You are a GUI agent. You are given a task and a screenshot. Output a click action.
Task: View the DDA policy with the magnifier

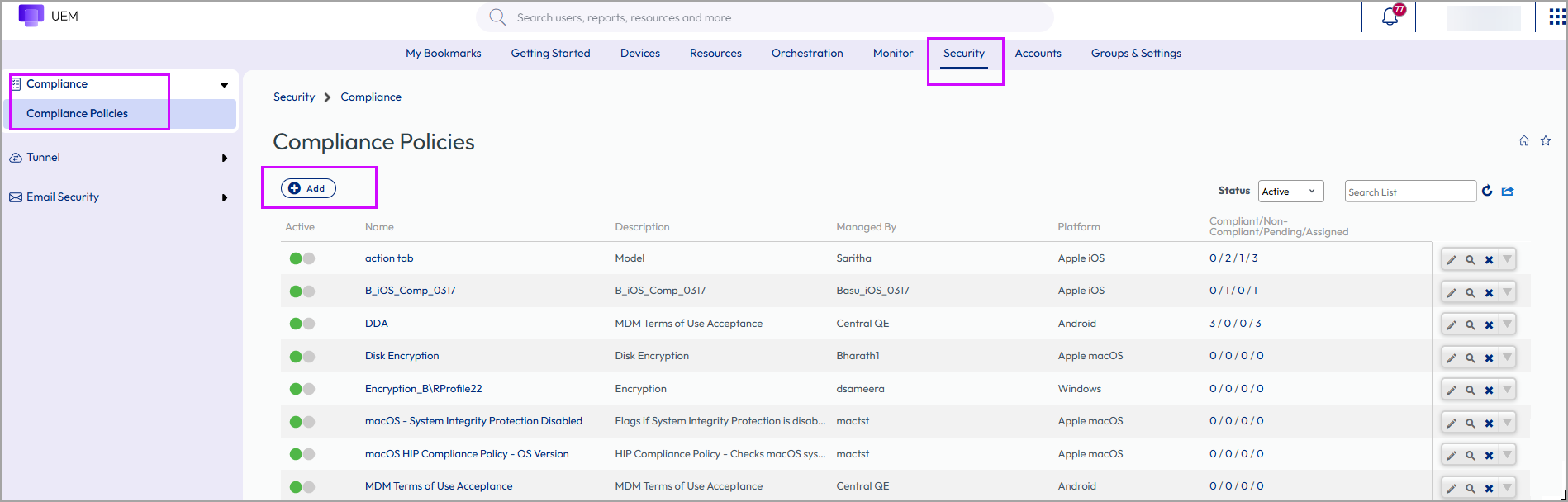point(1471,324)
